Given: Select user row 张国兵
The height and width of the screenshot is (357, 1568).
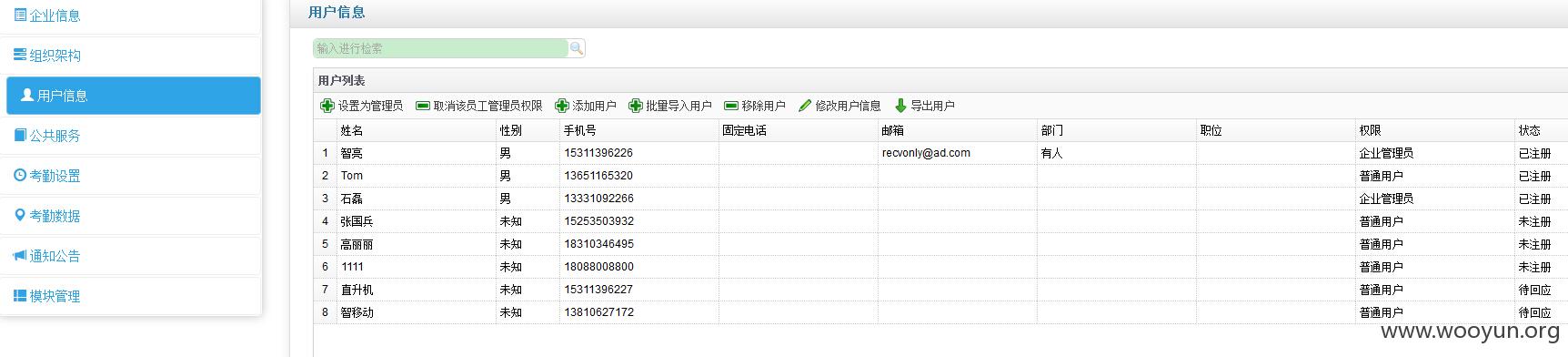Looking at the screenshot, I should 940,221.
